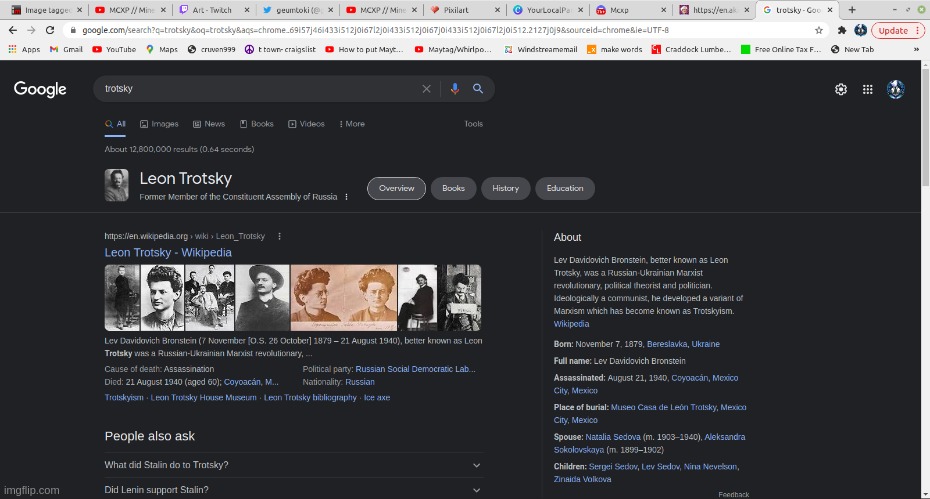
Task: Click the Google logo
Action: [x=40, y=89]
